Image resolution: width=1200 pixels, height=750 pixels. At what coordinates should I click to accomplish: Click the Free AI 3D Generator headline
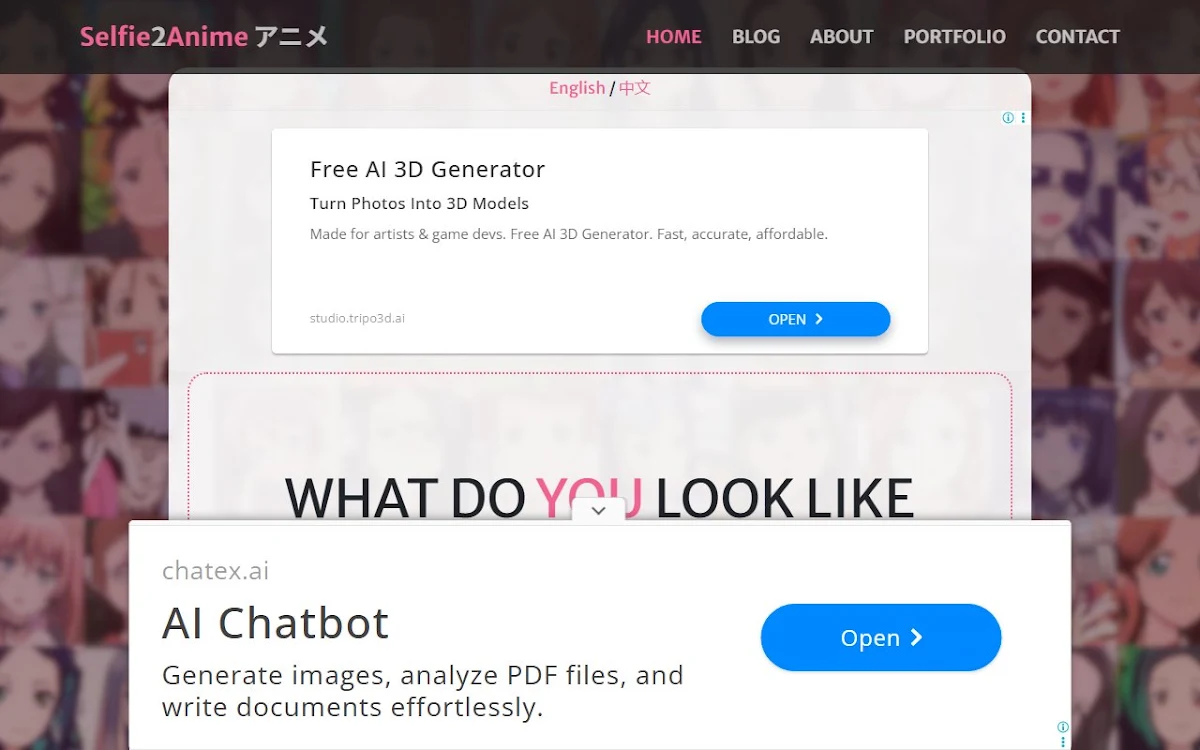point(427,169)
